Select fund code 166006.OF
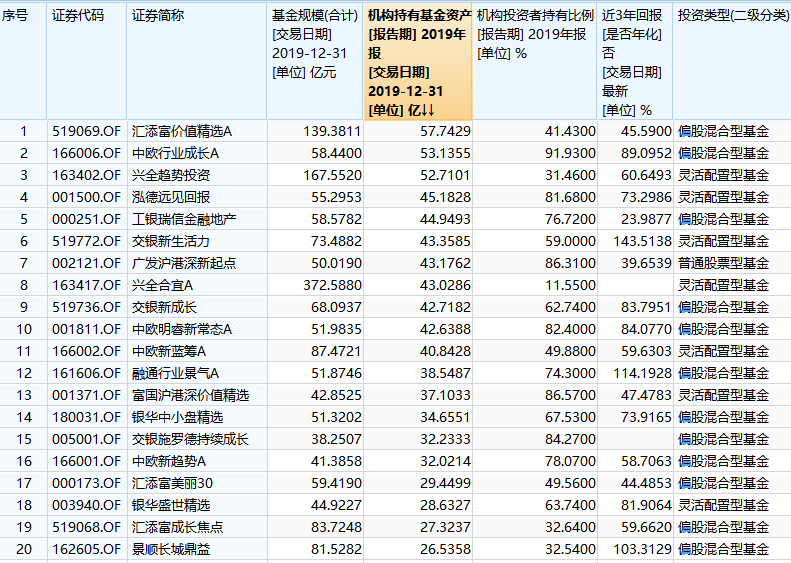 86,153
